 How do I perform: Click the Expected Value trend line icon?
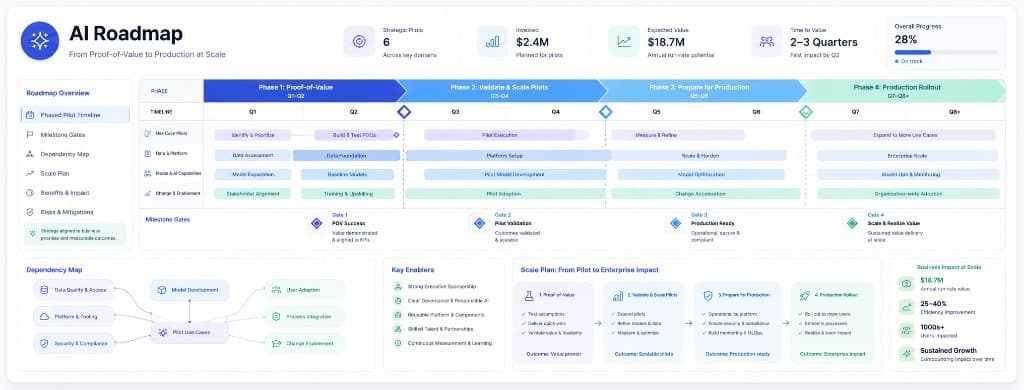click(x=624, y=41)
